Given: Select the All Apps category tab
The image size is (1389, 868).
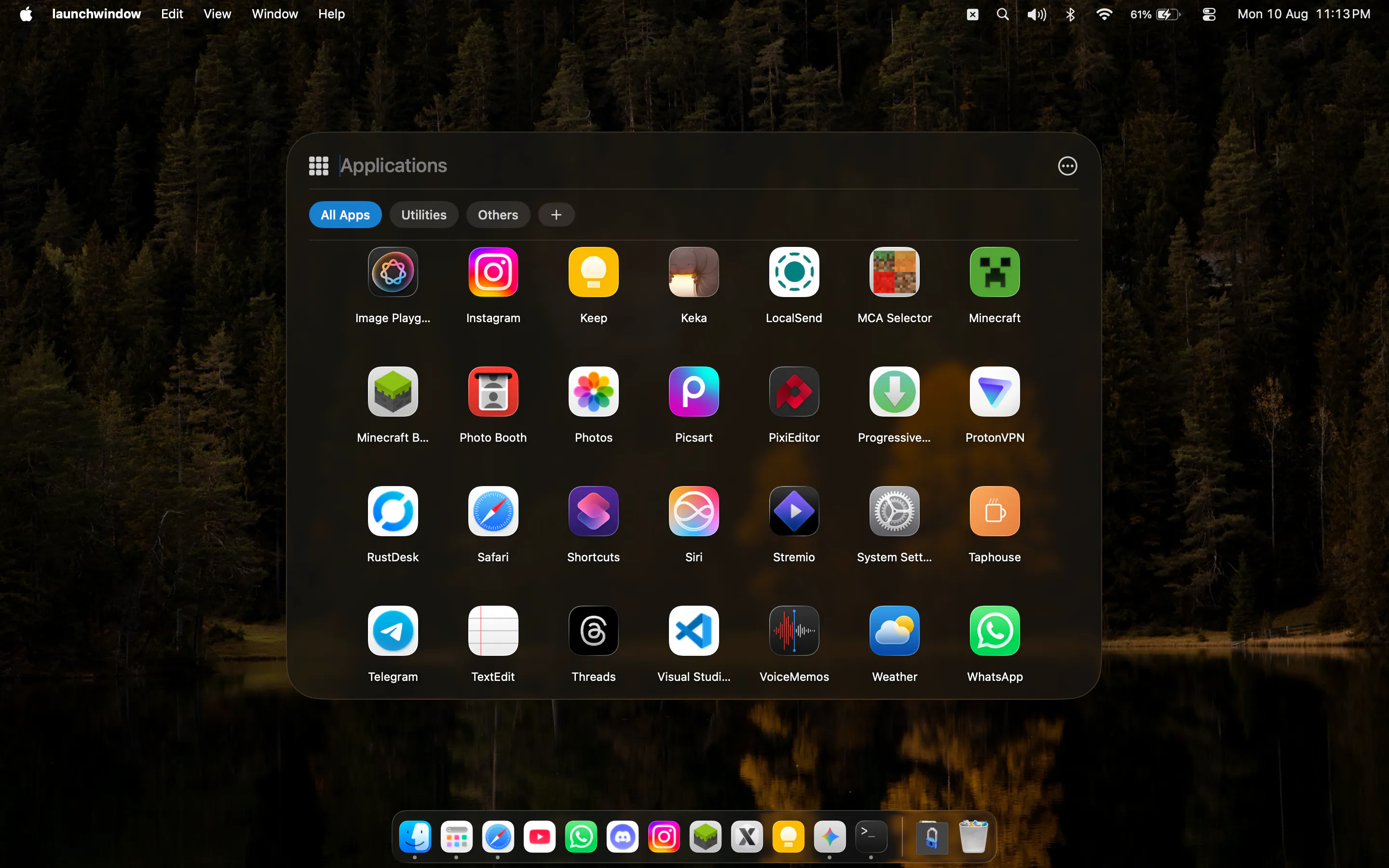Looking at the screenshot, I should coord(345,215).
